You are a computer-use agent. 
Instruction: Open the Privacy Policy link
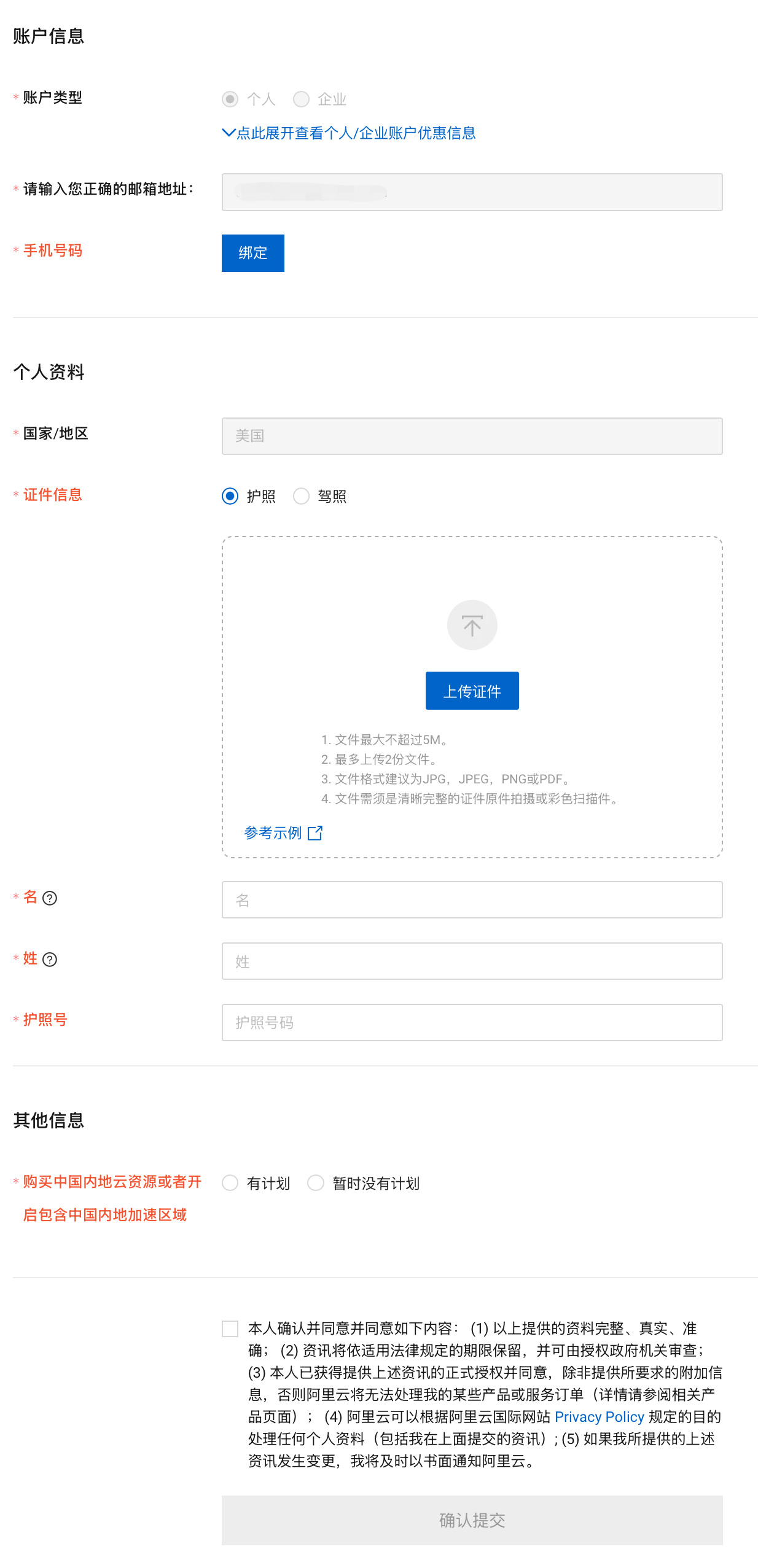pos(598,1416)
